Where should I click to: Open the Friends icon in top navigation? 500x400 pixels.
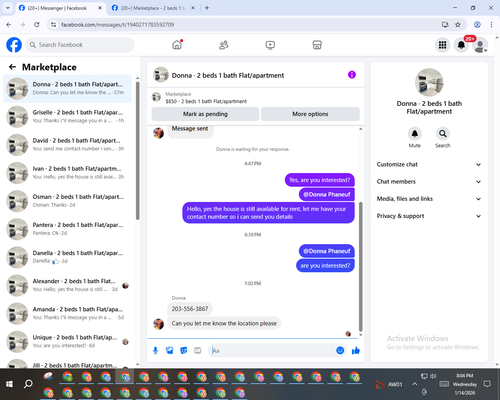pos(224,45)
